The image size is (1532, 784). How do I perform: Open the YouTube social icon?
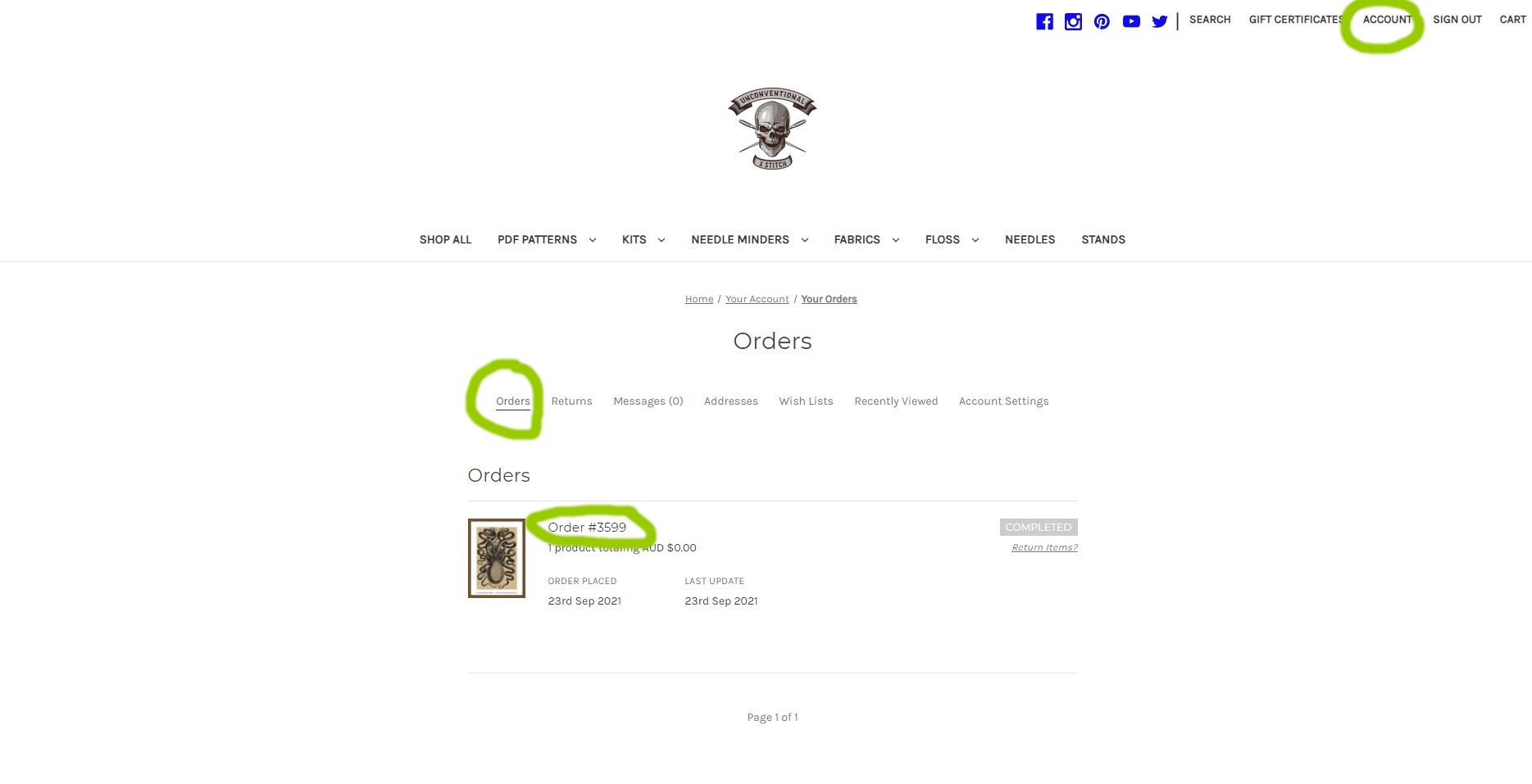(x=1131, y=21)
